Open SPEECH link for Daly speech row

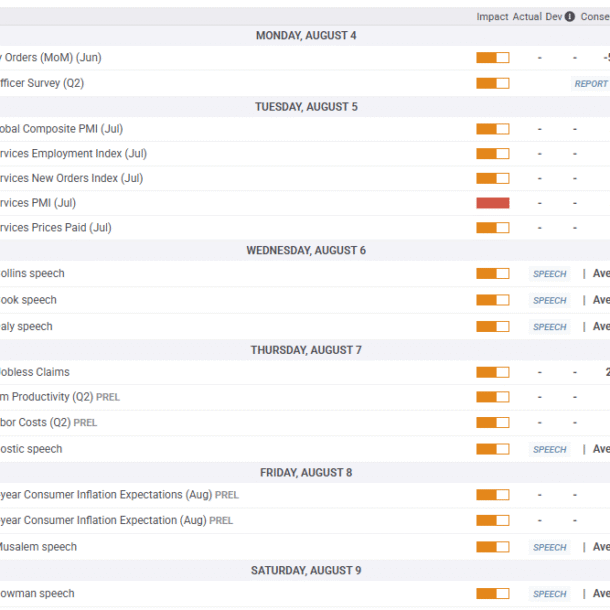click(549, 327)
